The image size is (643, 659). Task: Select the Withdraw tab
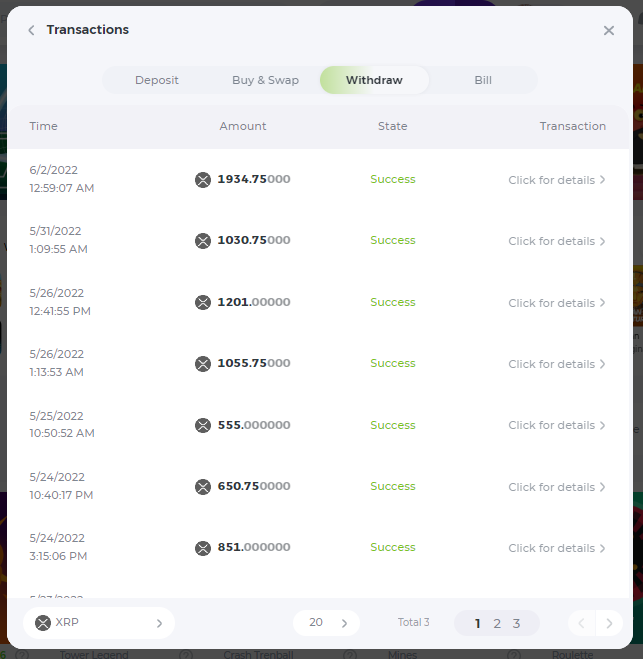pos(374,80)
